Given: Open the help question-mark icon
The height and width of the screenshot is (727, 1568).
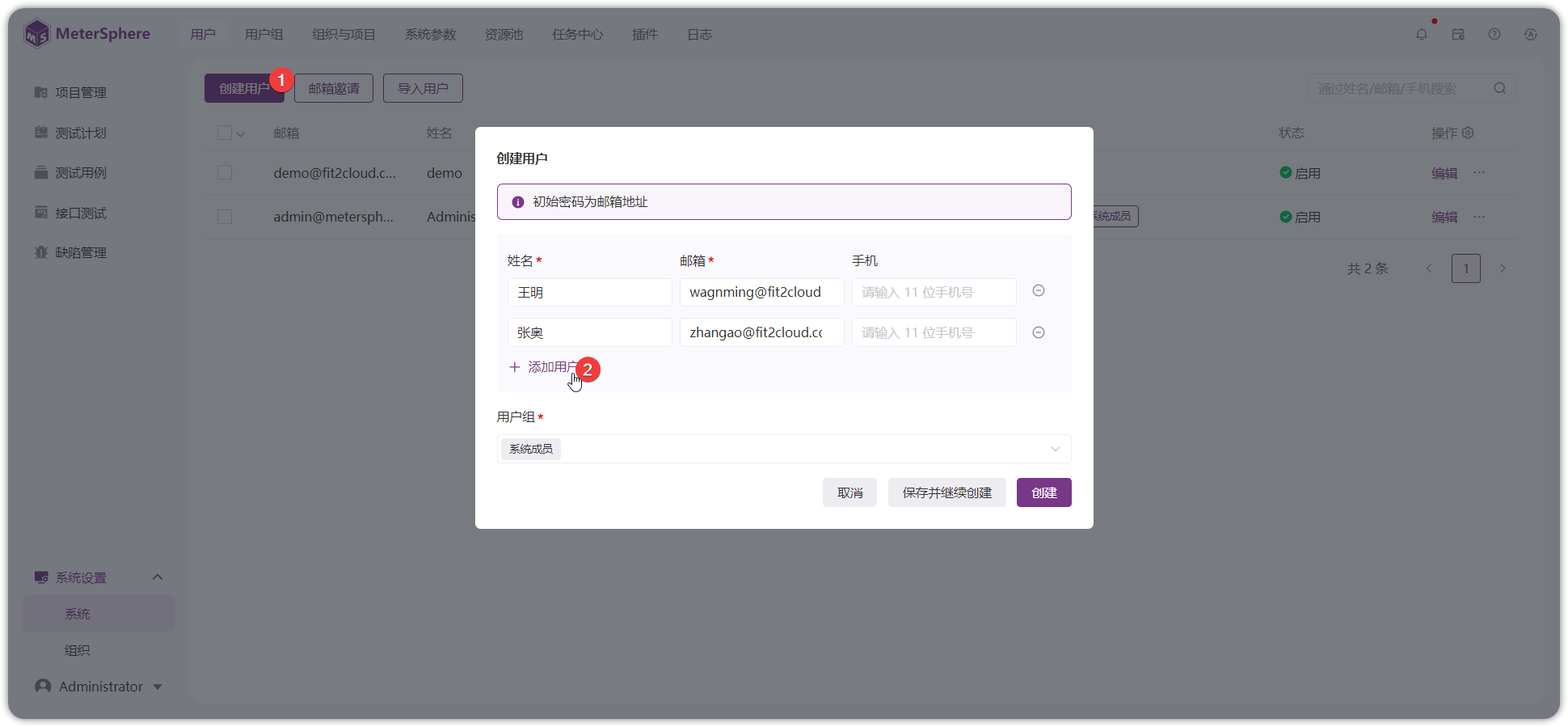Looking at the screenshot, I should point(1494,34).
